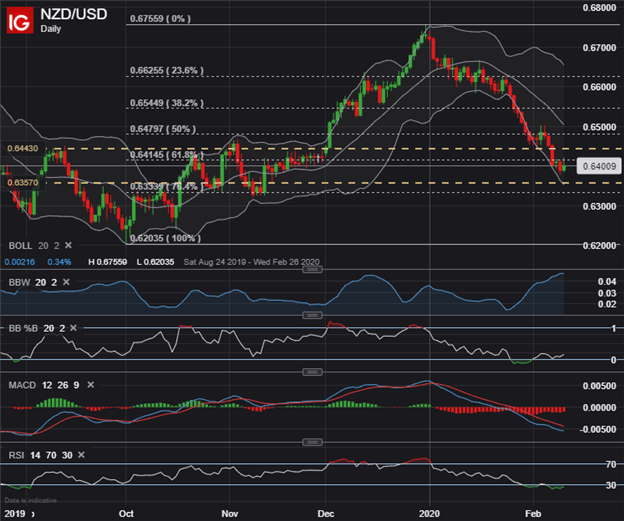
Task: Click the RSI 30 level label
Action: [x=611, y=485]
